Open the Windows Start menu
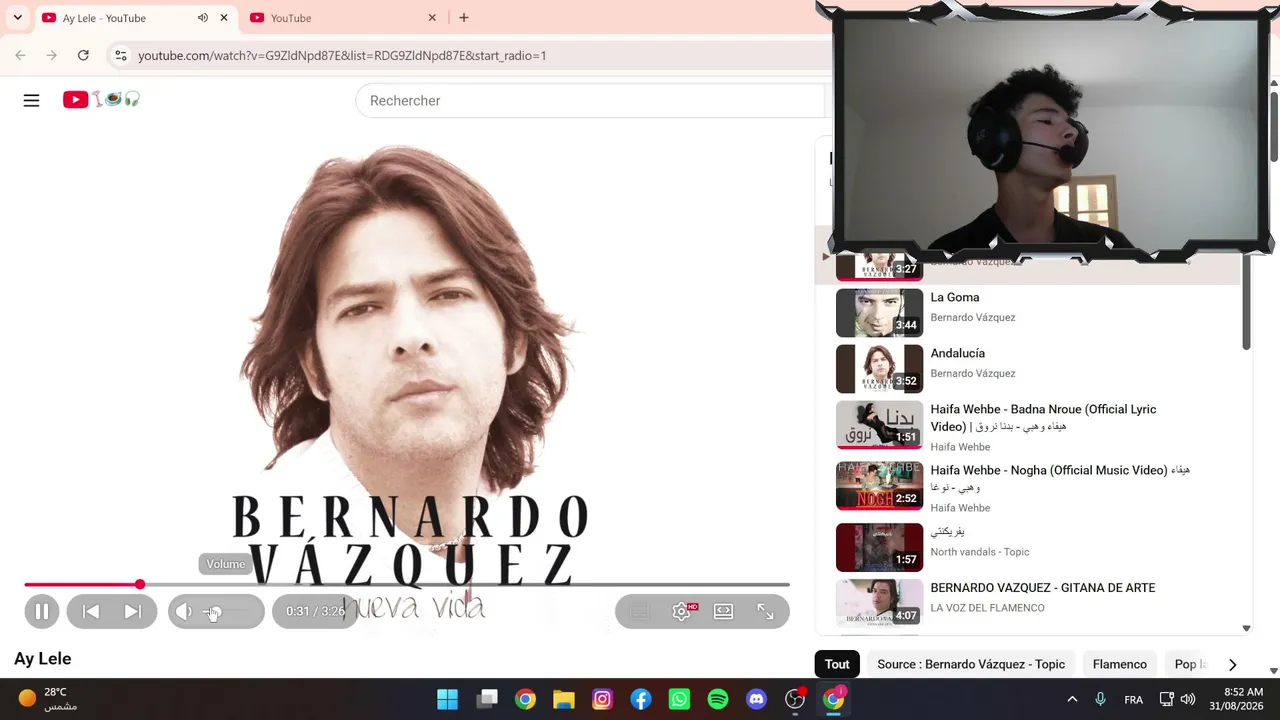 (x=447, y=699)
